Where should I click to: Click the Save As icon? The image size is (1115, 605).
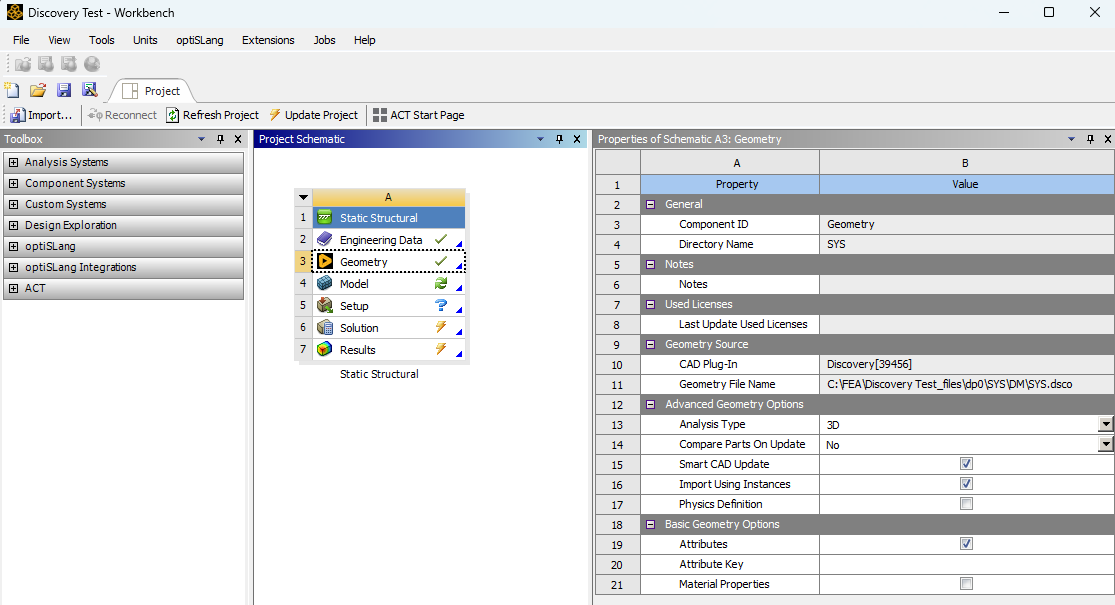tap(90, 90)
